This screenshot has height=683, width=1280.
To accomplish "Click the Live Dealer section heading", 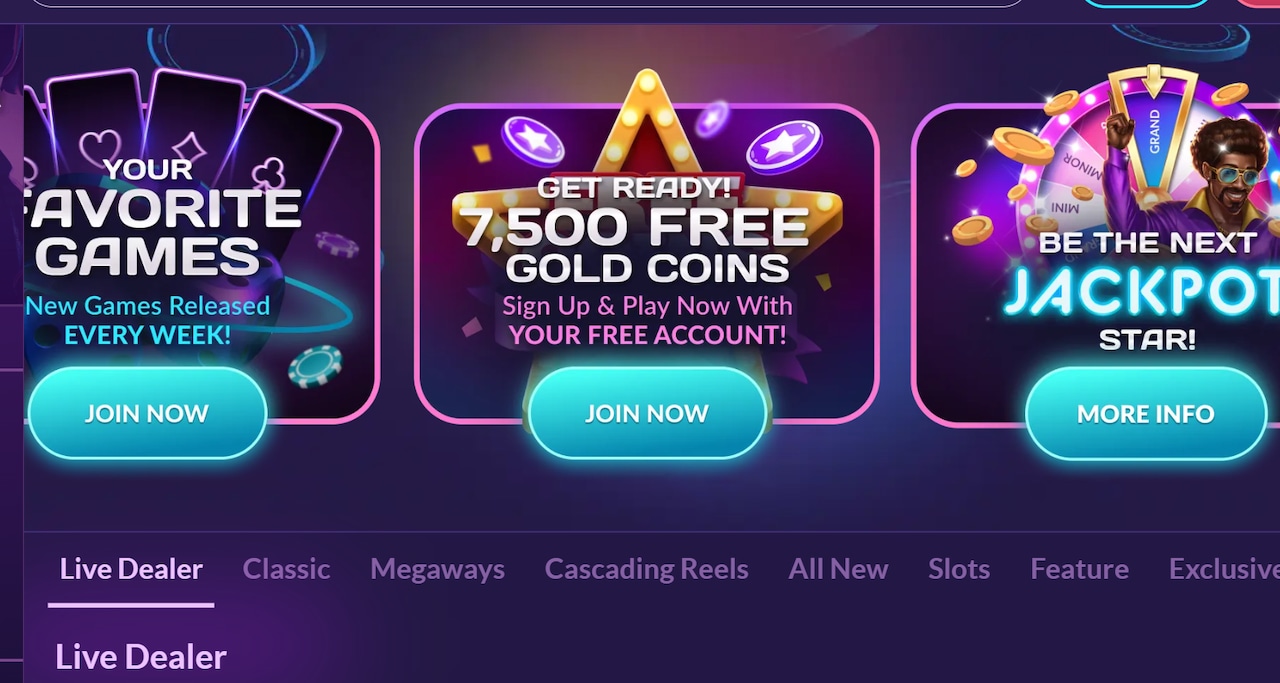I will click(141, 657).
